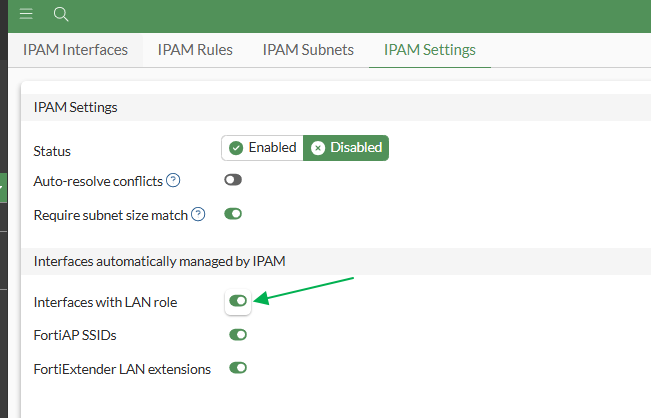Set Status to Disabled
651x418 pixels.
click(x=346, y=148)
